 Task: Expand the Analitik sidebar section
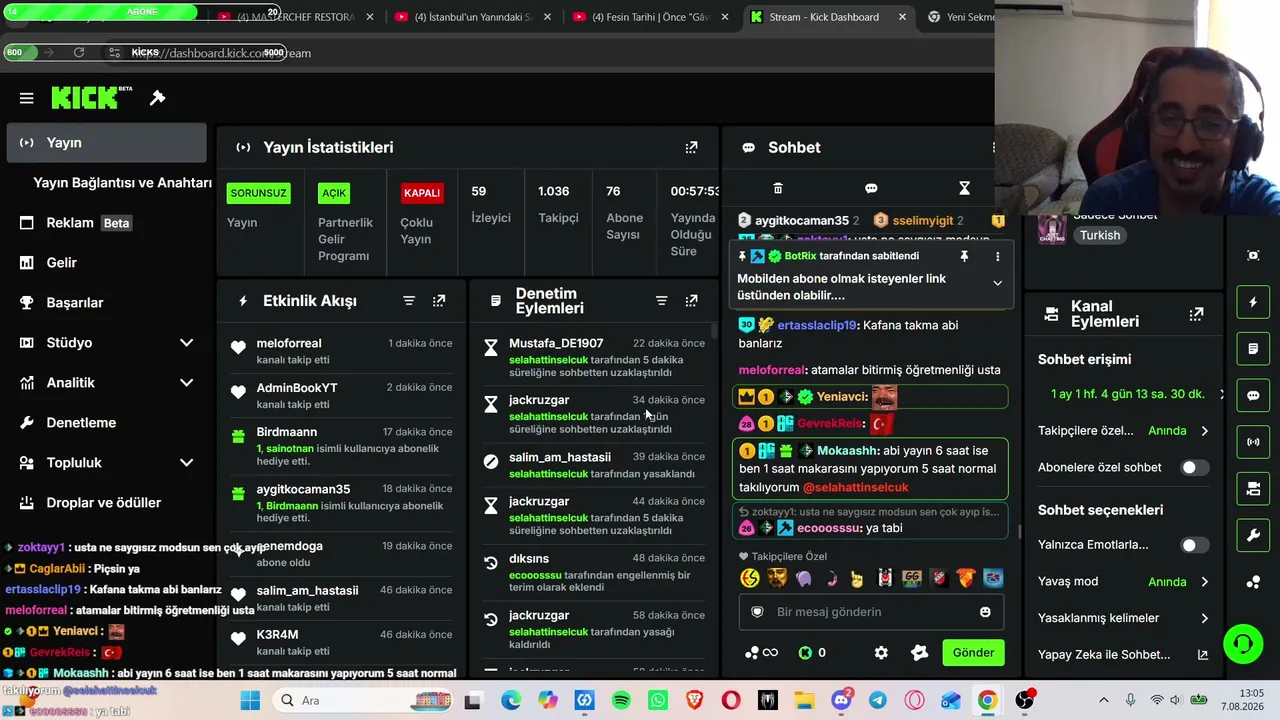186,383
